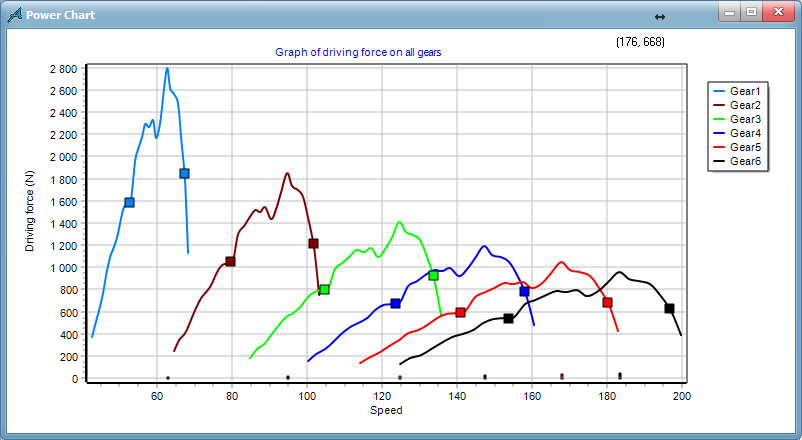Click the right black Gear6 square marker

(669, 309)
